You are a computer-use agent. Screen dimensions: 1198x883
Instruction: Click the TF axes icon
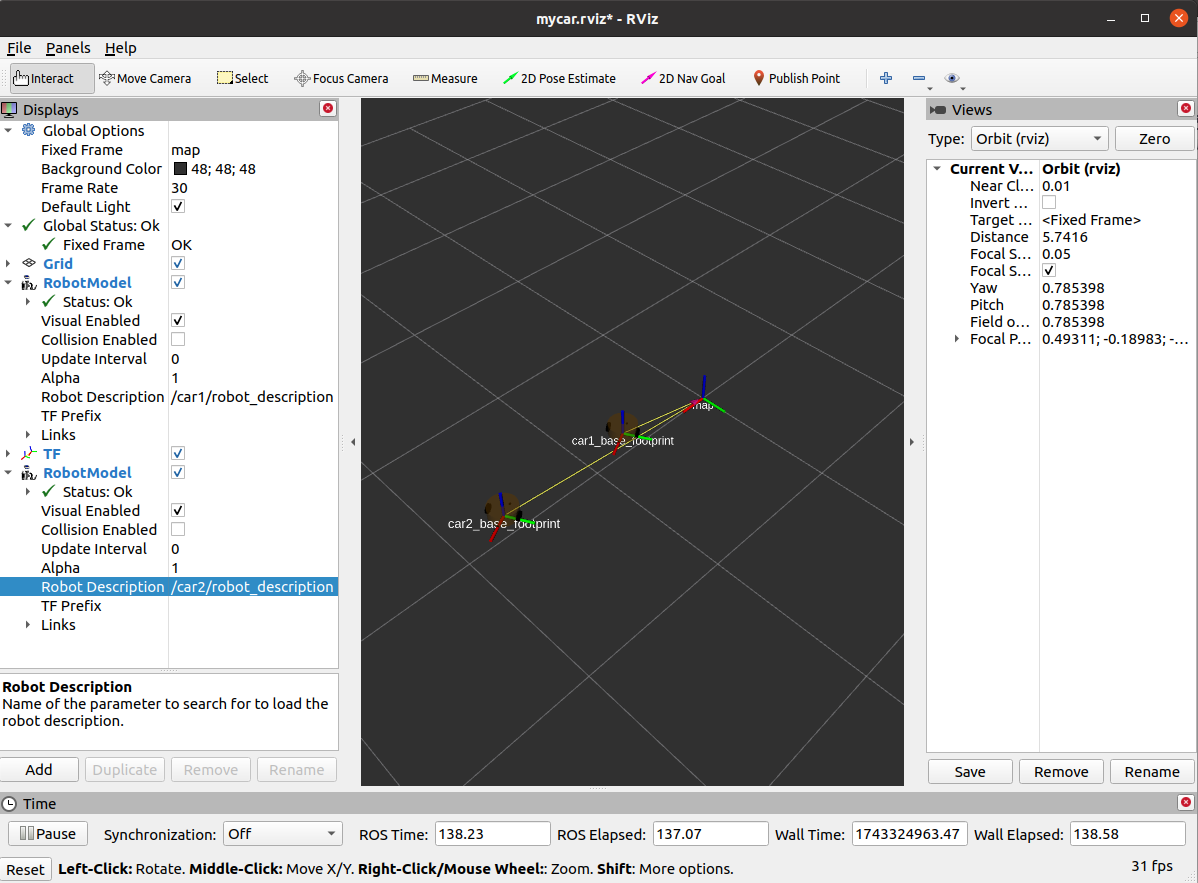coord(28,454)
